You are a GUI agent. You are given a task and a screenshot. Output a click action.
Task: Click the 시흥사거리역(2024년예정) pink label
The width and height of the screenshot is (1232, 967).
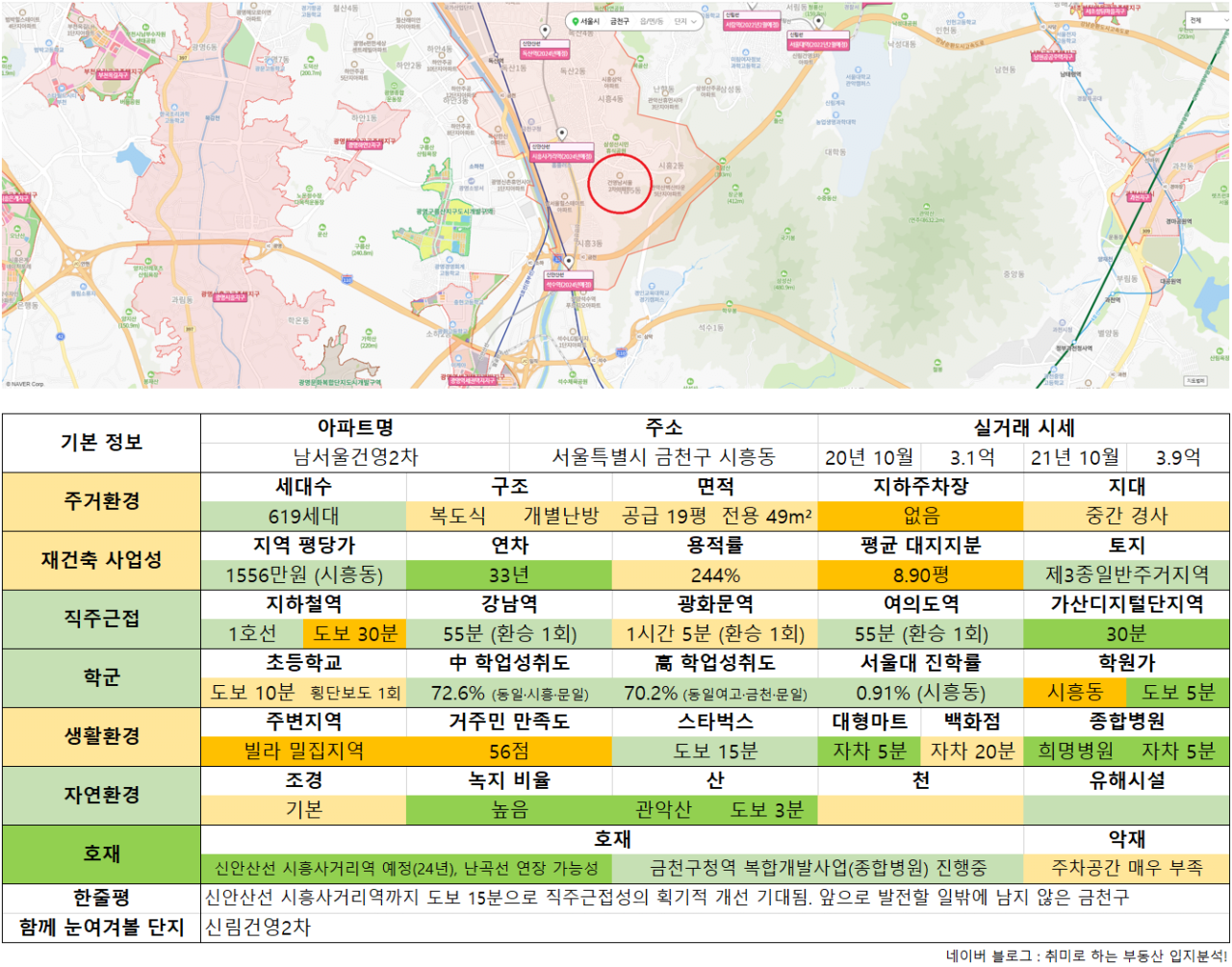[x=562, y=156]
